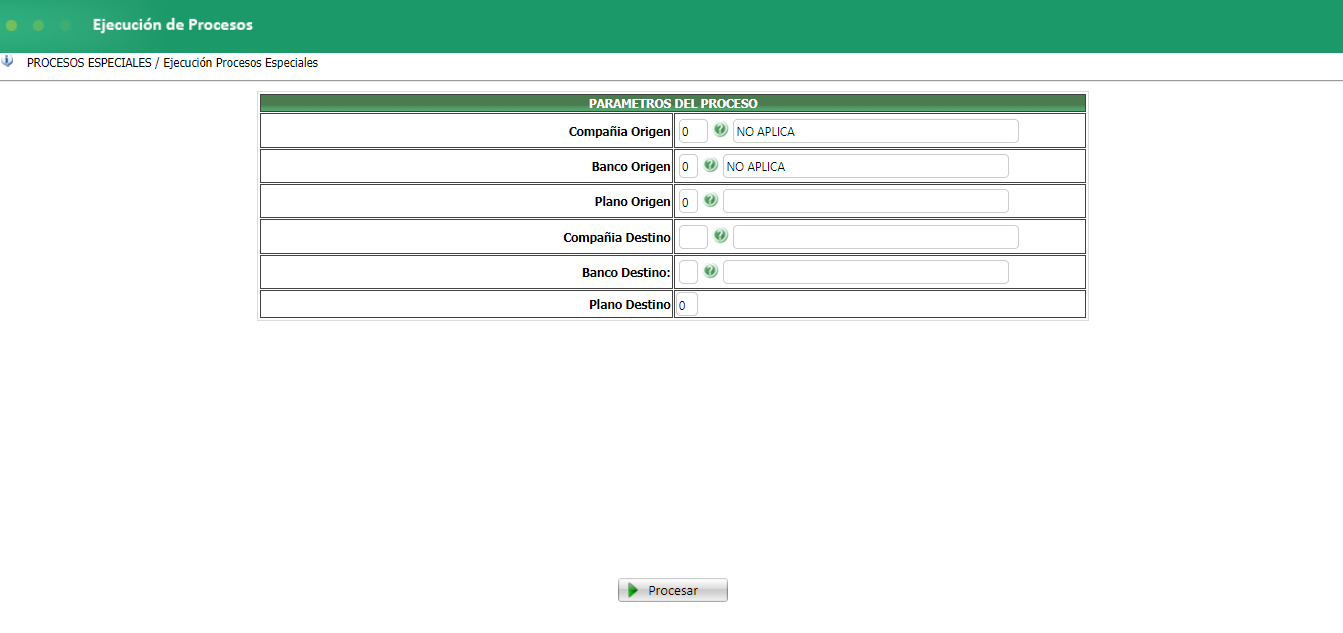Focus the Compañia Destino code field
1343x633 pixels.
coord(693,237)
